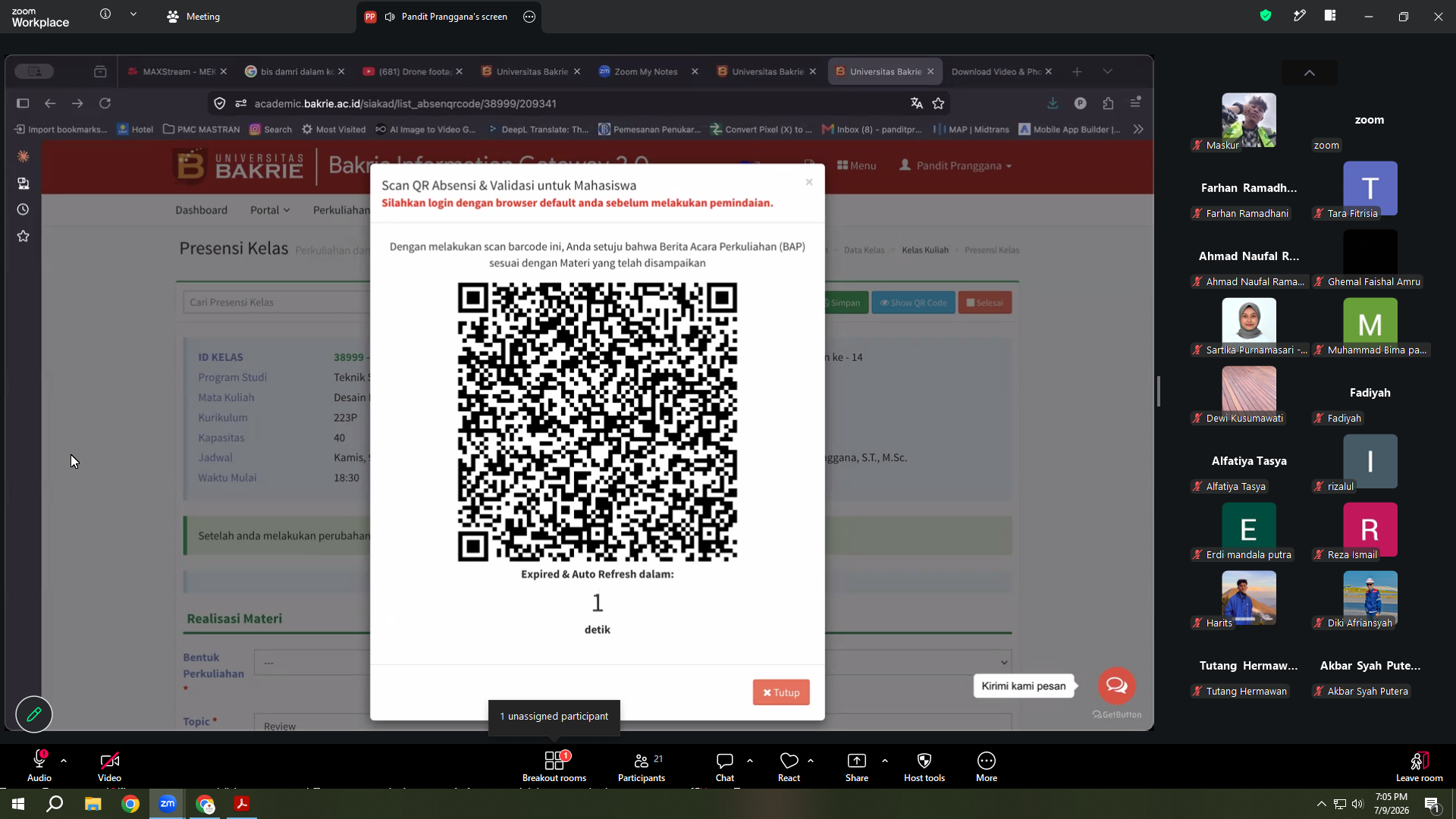Open Breakout rooms panel

pyautogui.click(x=554, y=766)
